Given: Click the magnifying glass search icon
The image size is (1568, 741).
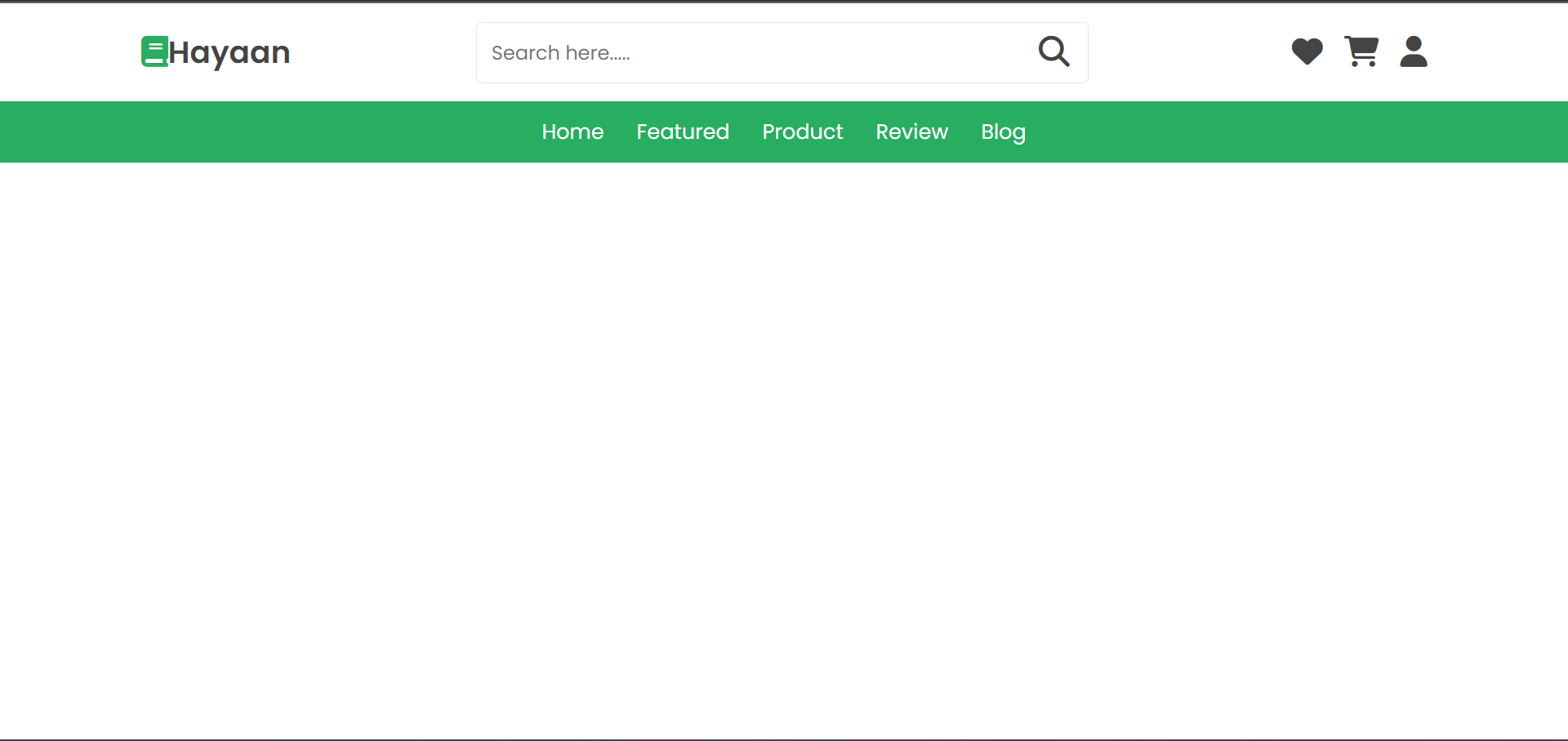Looking at the screenshot, I should (1054, 51).
